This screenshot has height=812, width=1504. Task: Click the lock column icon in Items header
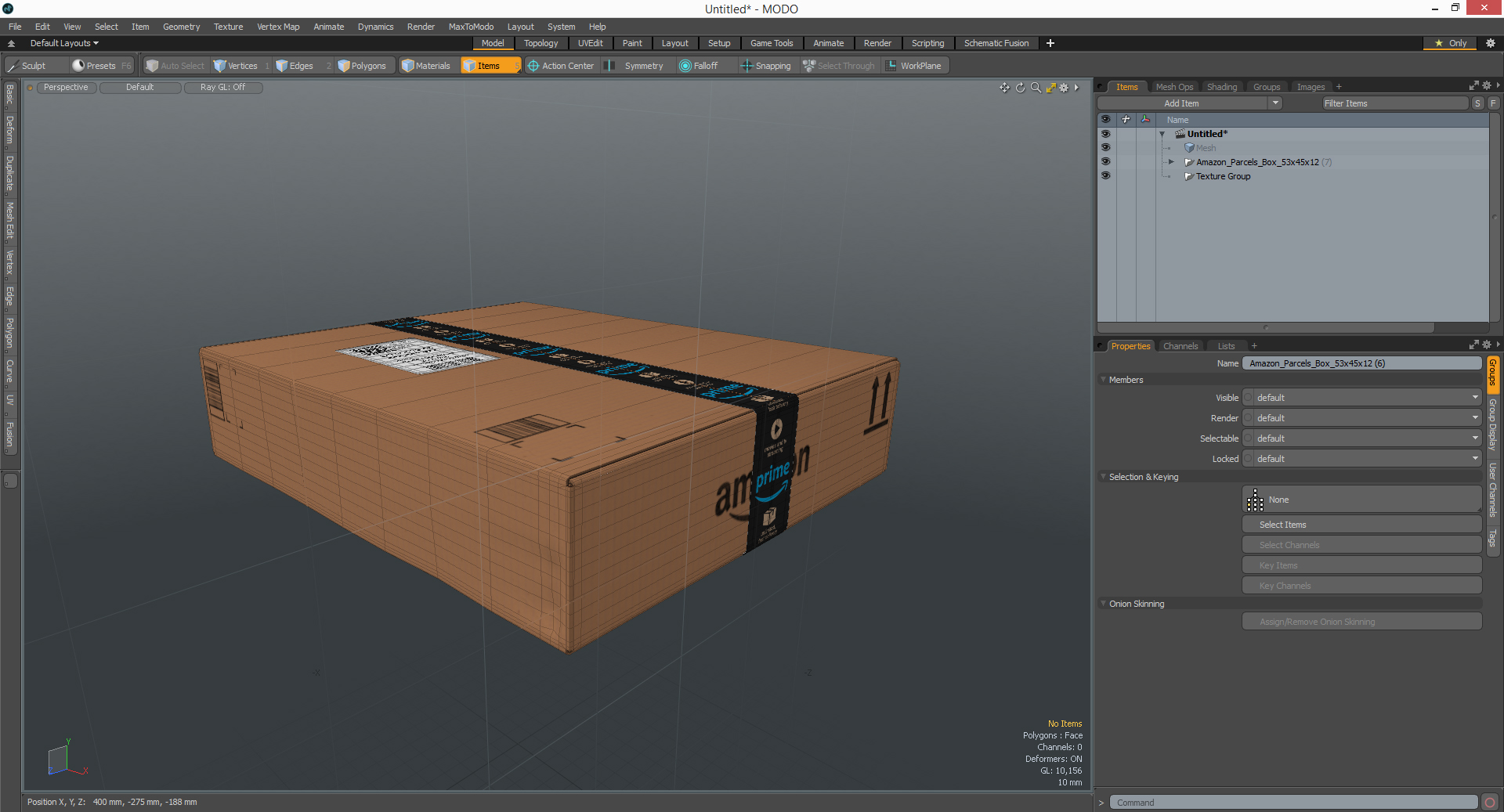tap(1126, 120)
